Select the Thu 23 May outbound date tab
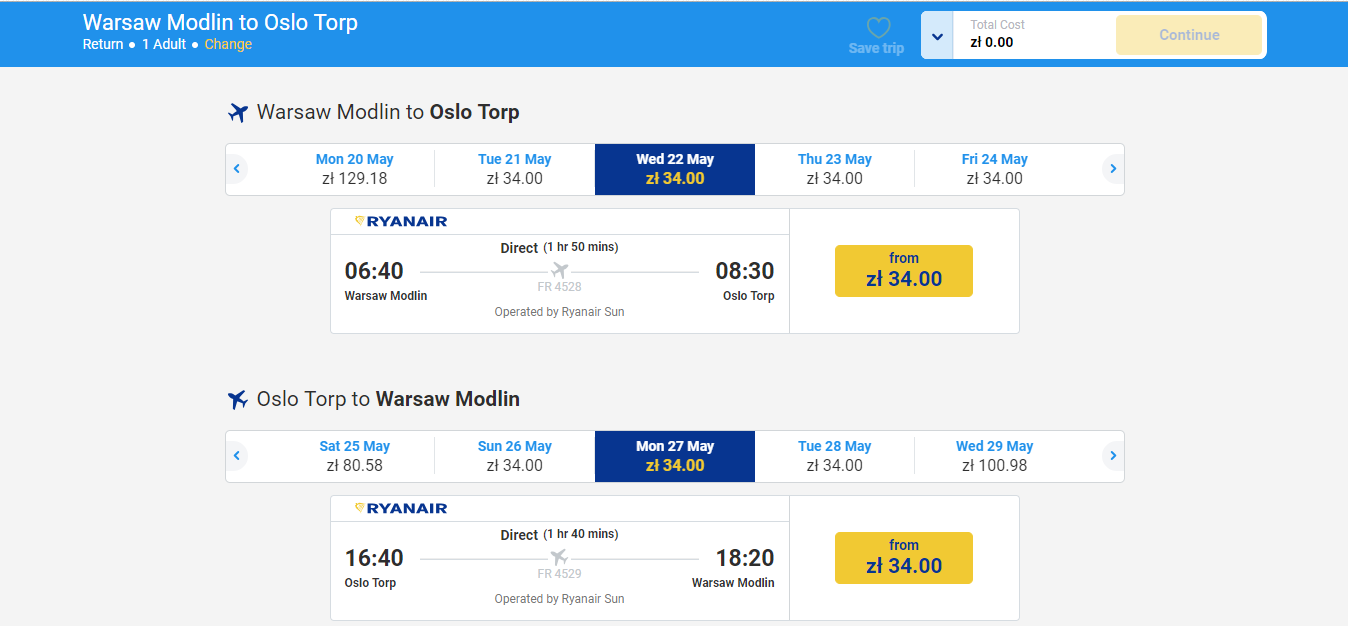The width and height of the screenshot is (1348, 626). [x=835, y=169]
